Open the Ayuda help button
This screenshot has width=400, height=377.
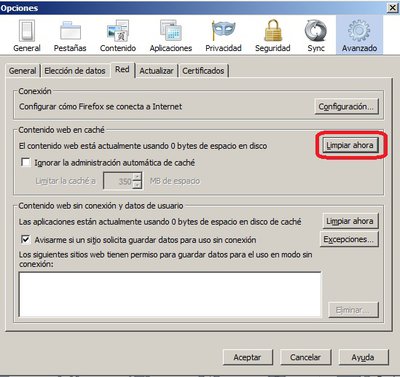(x=363, y=357)
